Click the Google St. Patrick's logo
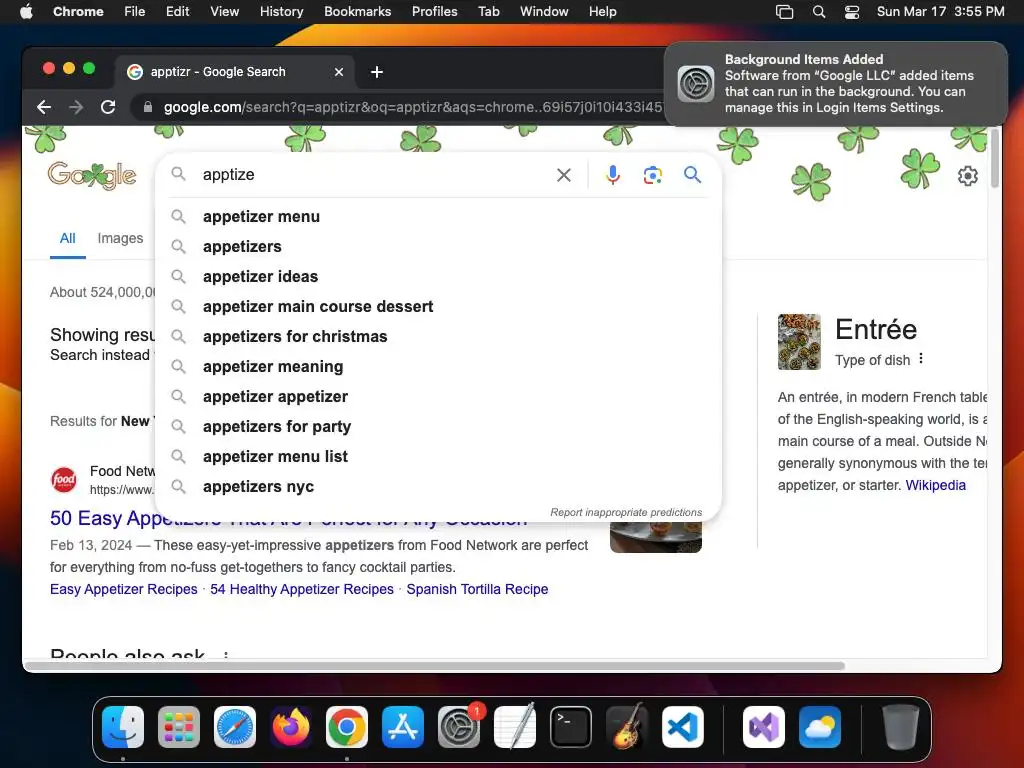 point(92,175)
